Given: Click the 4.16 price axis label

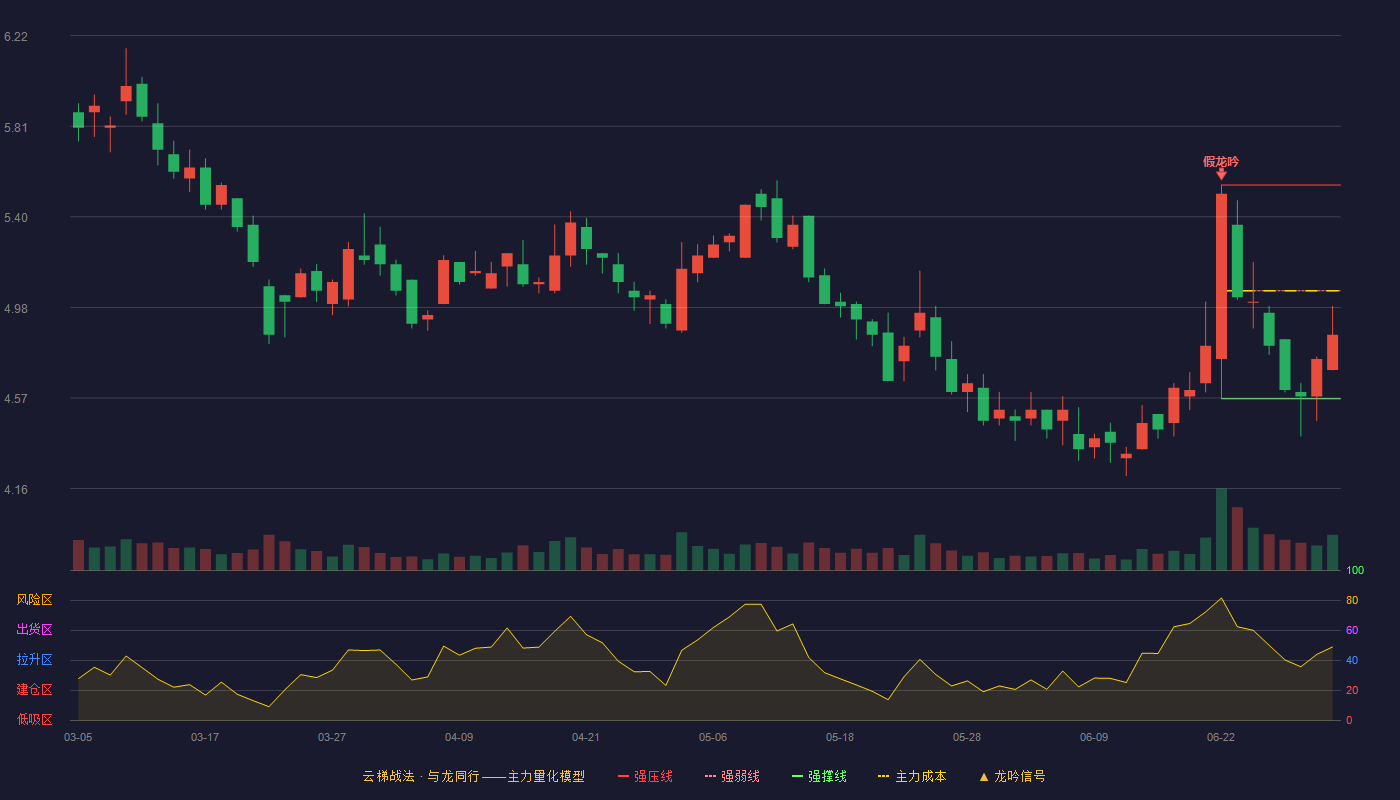Looking at the screenshot, I should point(16,489).
